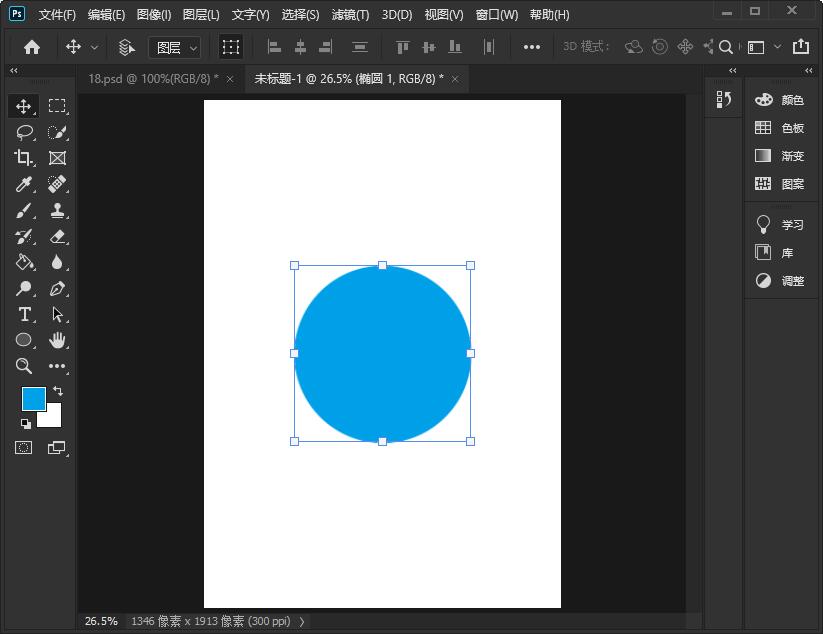Image resolution: width=823 pixels, height=634 pixels.
Task: Expand the collapsed toolbox panel arrows
Action: pyautogui.click(x=13, y=71)
